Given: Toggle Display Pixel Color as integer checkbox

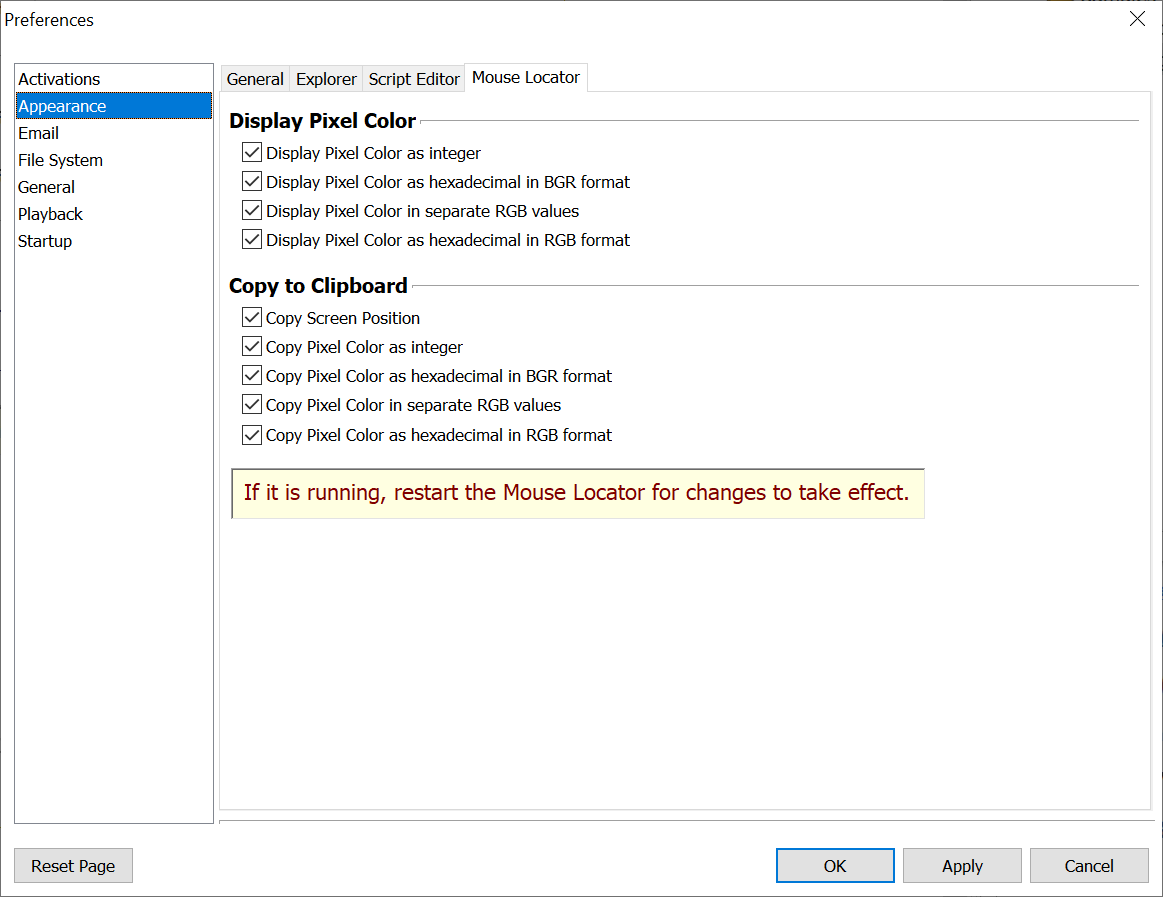Looking at the screenshot, I should point(252,153).
